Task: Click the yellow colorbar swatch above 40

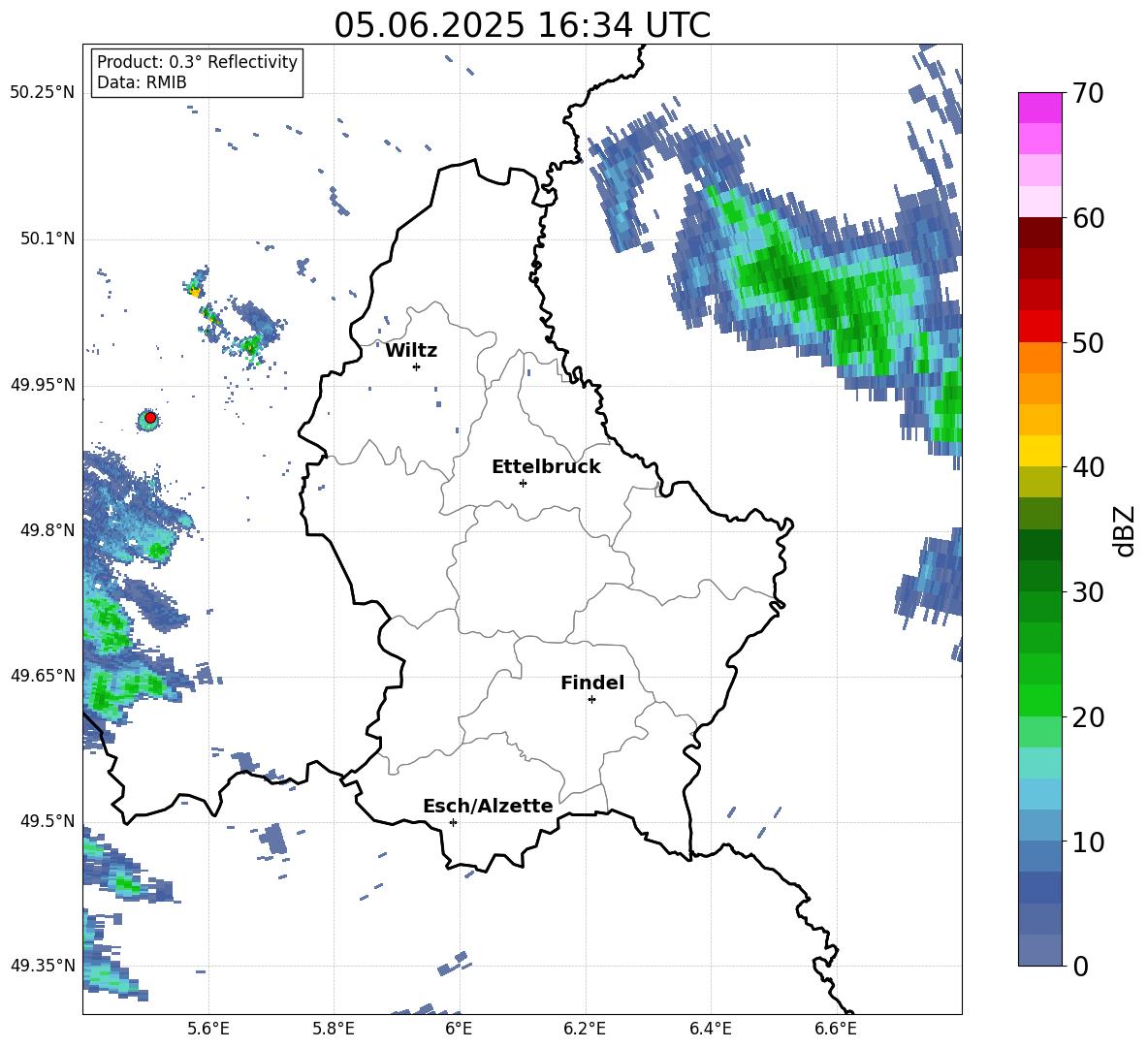Action: (1039, 451)
